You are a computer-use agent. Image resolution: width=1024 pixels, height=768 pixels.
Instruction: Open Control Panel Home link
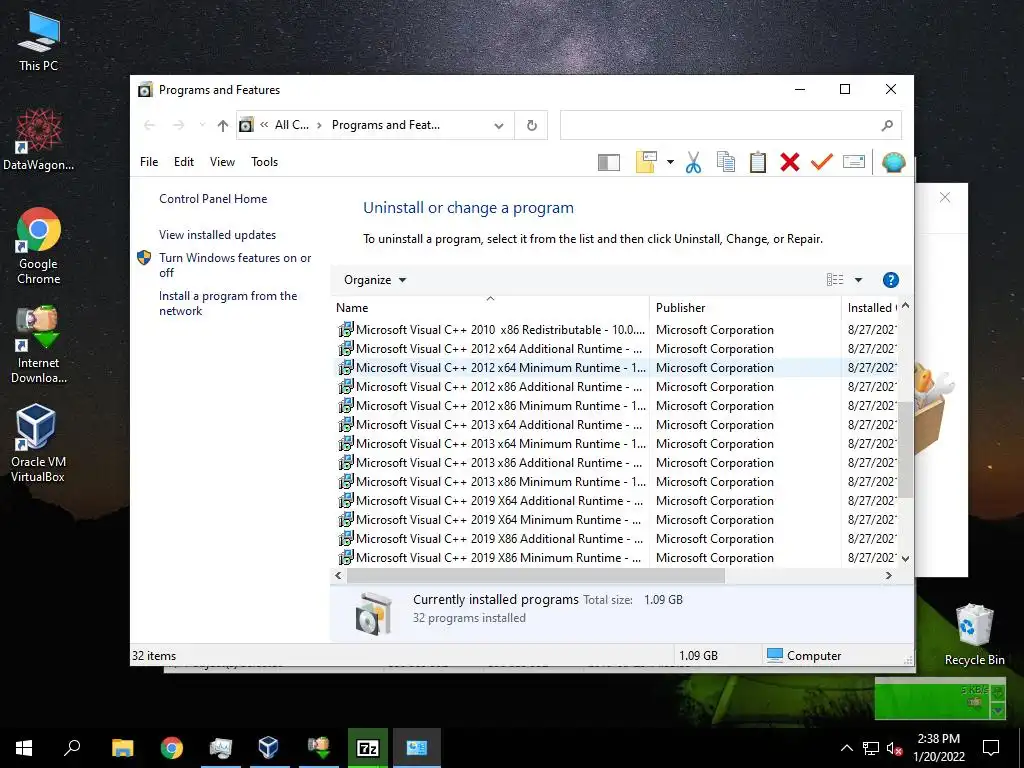tap(213, 199)
